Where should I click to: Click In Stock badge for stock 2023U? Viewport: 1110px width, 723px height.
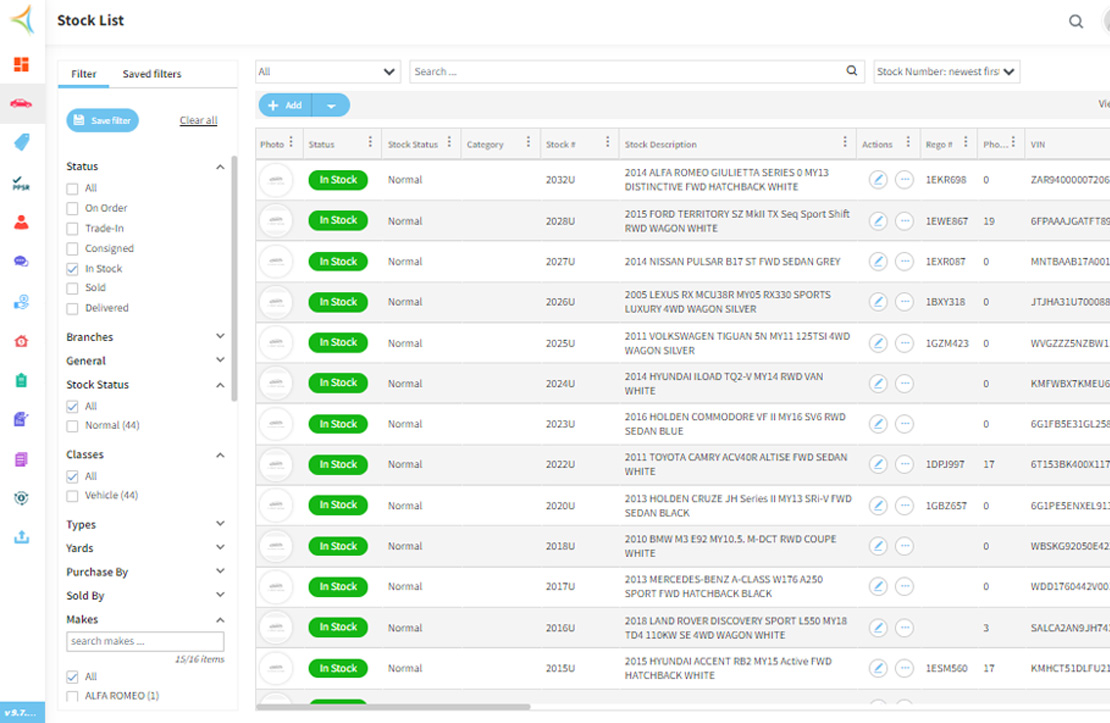pyautogui.click(x=338, y=424)
